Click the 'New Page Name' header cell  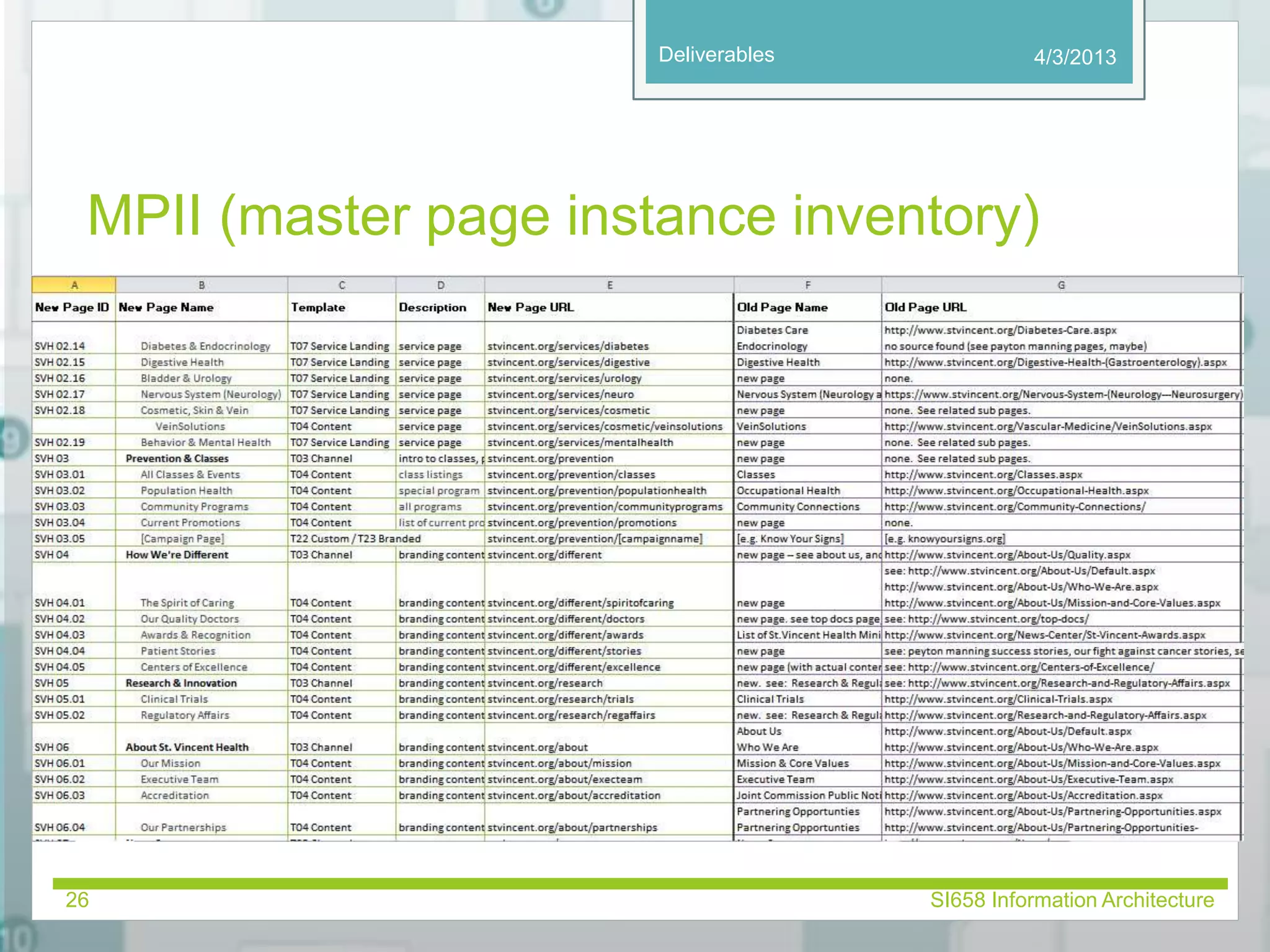click(x=202, y=307)
